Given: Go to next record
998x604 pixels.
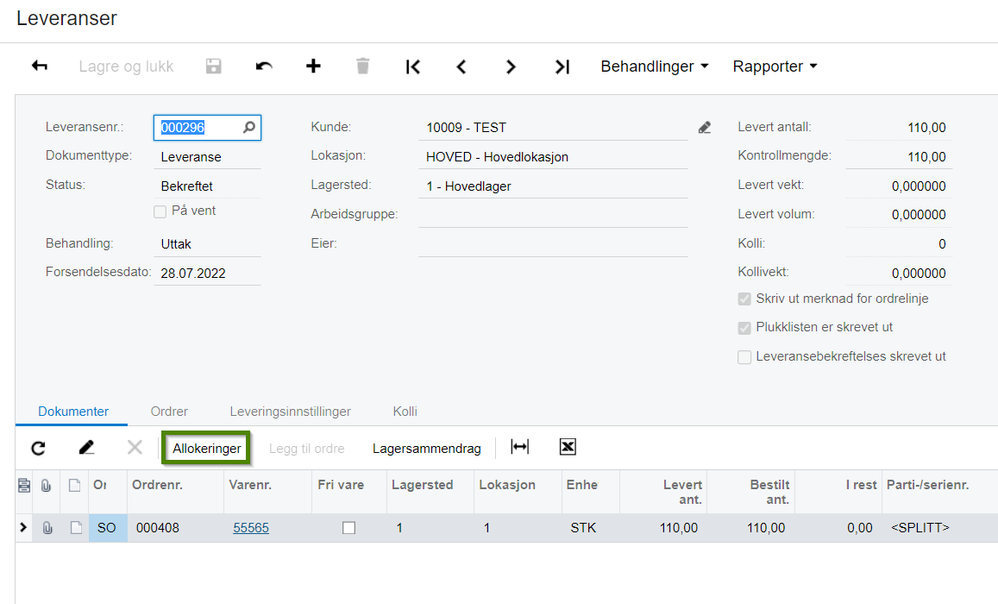Looking at the screenshot, I should [510, 66].
